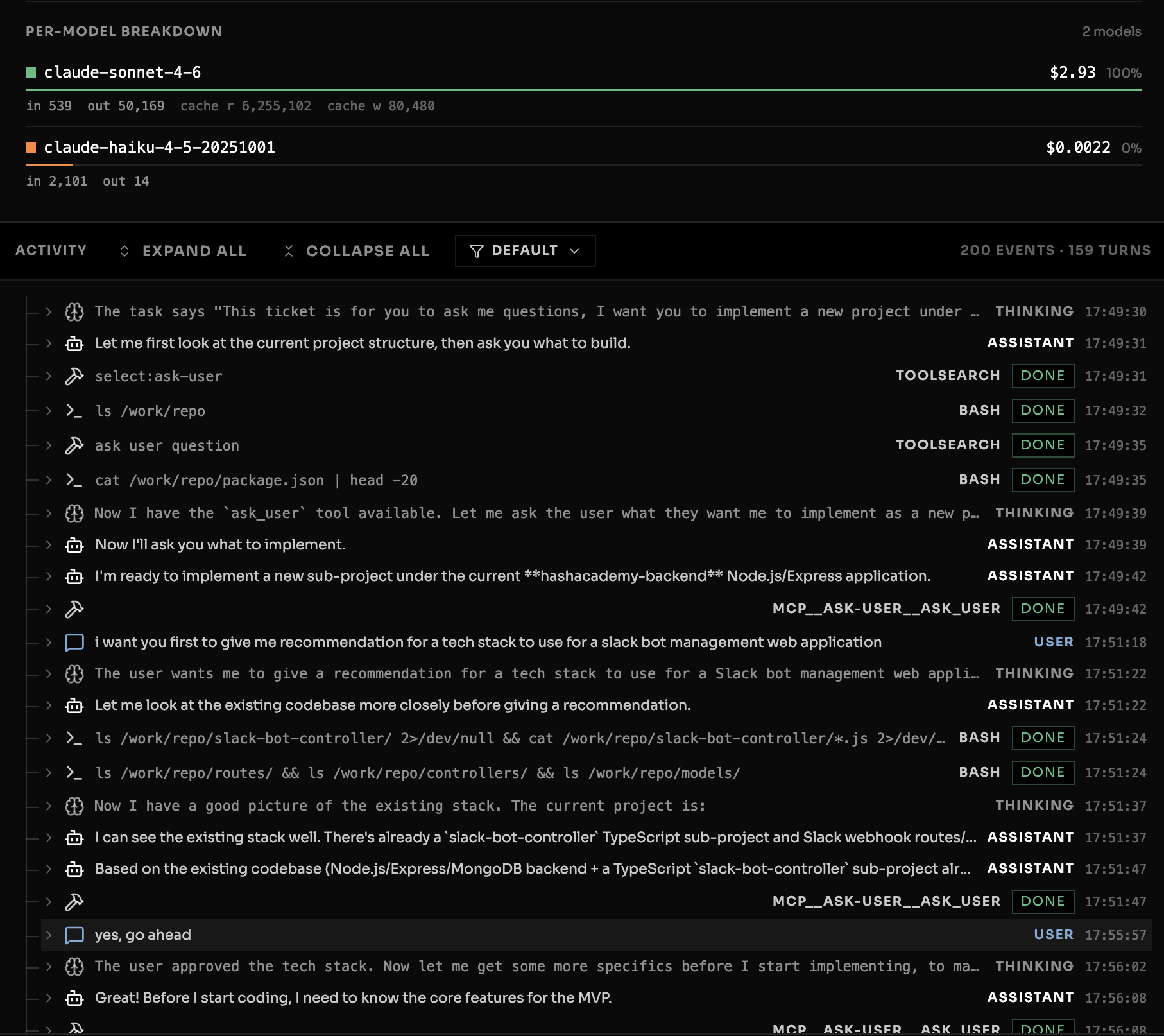Viewport: 1164px width, 1036px height.
Task: Click the chat bubble icon on the slack bot request
Action: tap(74, 642)
